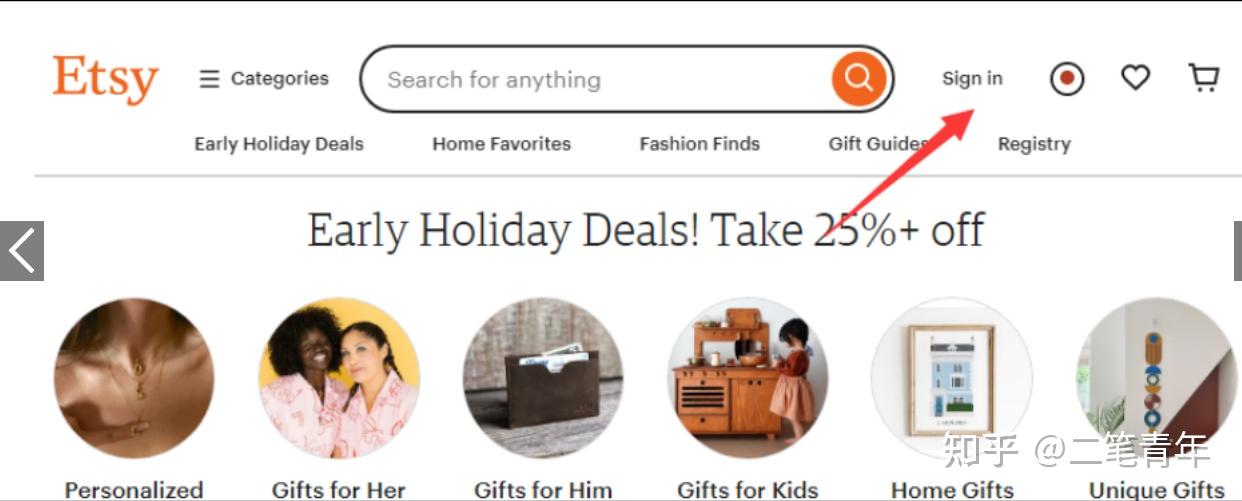Image resolution: width=1242 pixels, height=501 pixels.
Task: Click Early Holiday Deals 25% off headline
Action: pos(645,231)
